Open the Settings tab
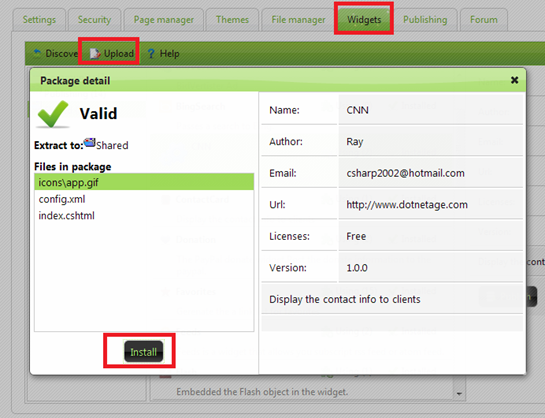545x418 pixels. 39,20
